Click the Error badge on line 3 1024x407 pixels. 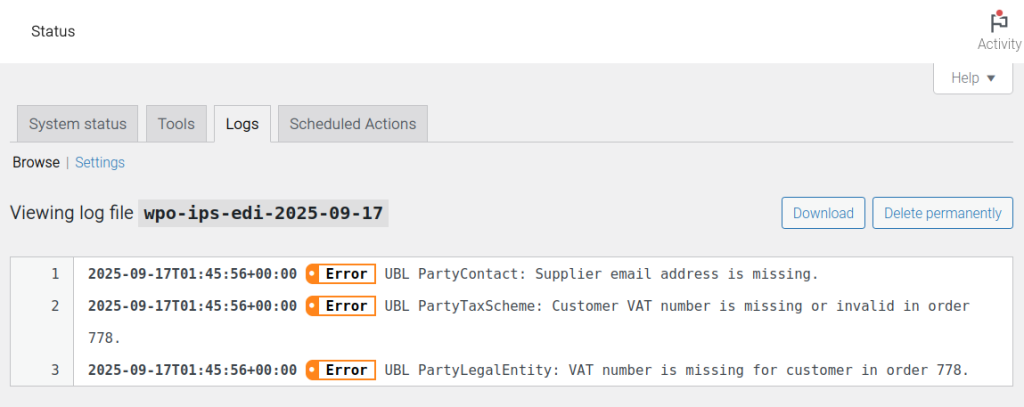tap(341, 370)
